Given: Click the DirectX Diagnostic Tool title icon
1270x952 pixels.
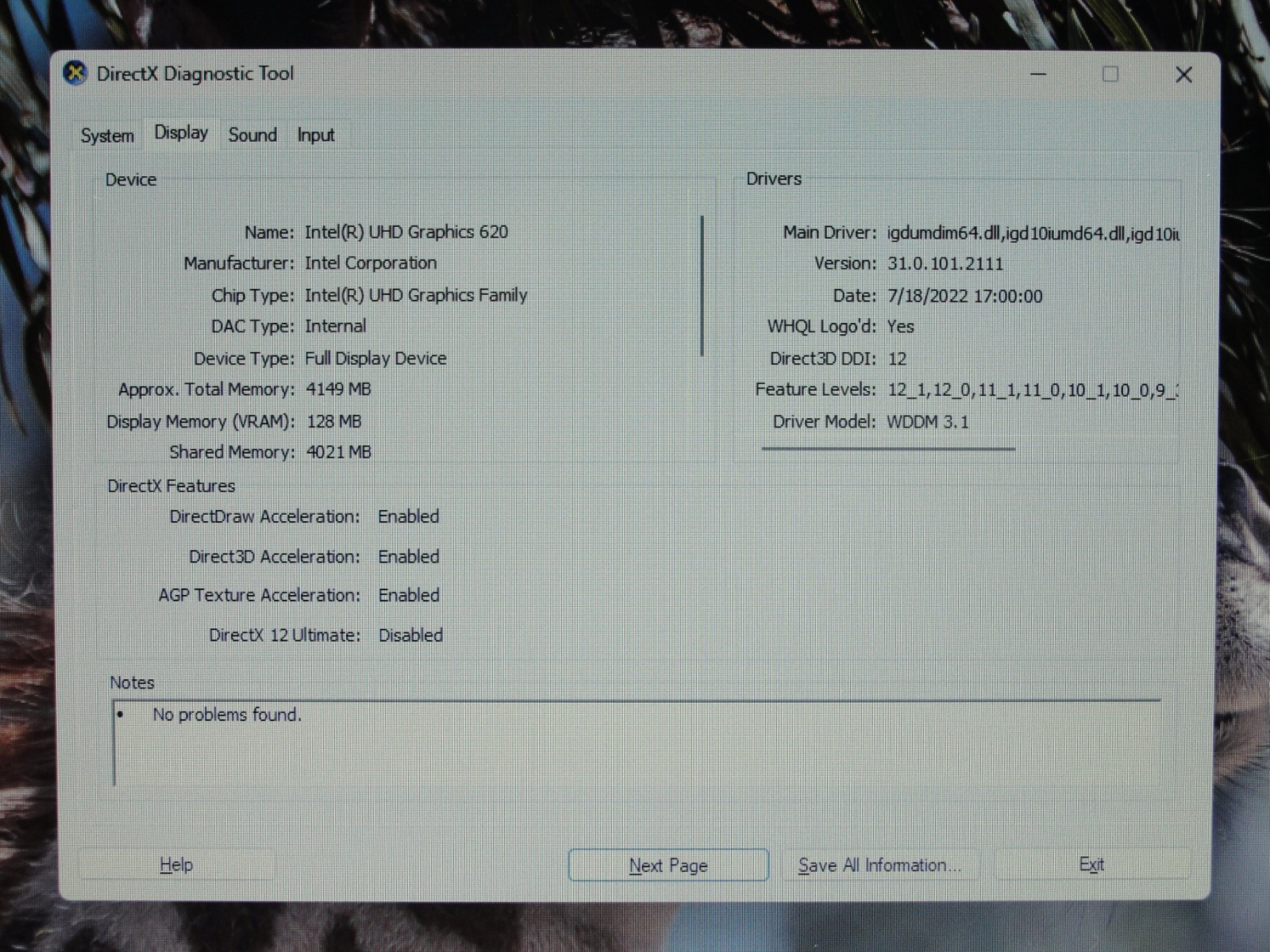Looking at the screenshot, I should point(75,74).
